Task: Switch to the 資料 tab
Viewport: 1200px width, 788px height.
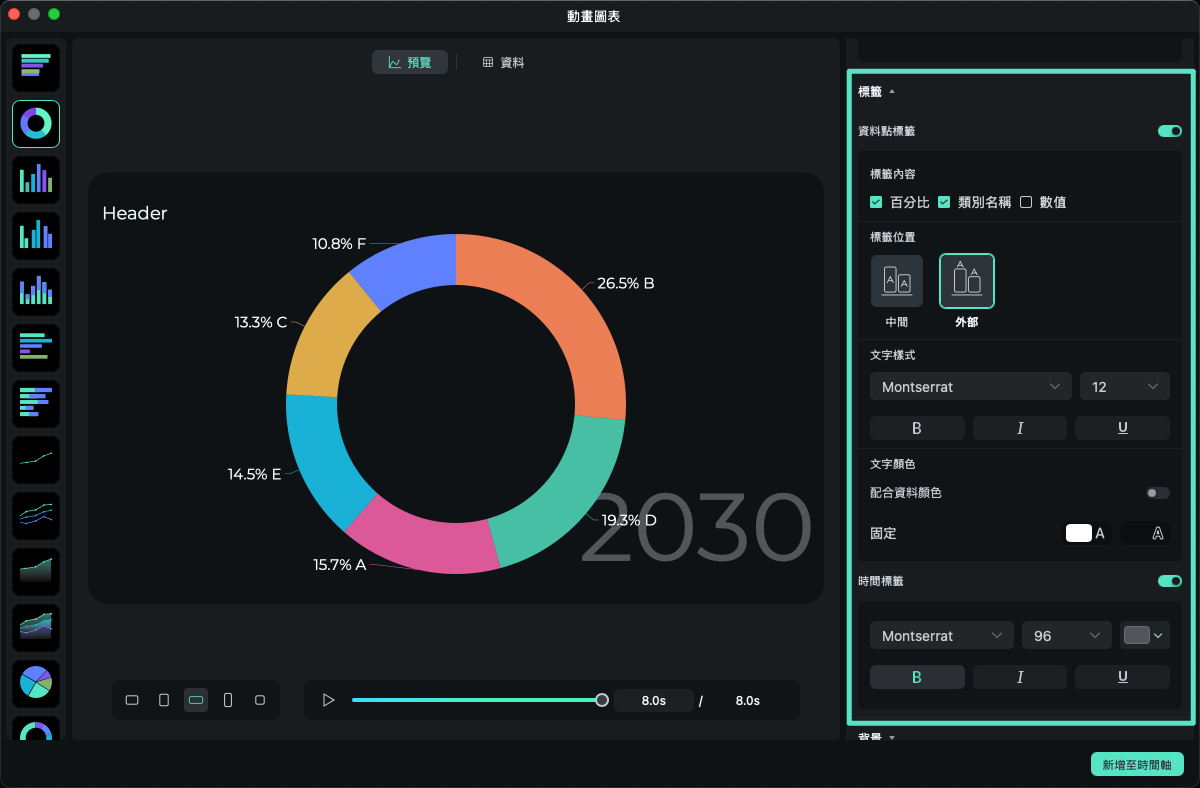Action: pos(503,62)
